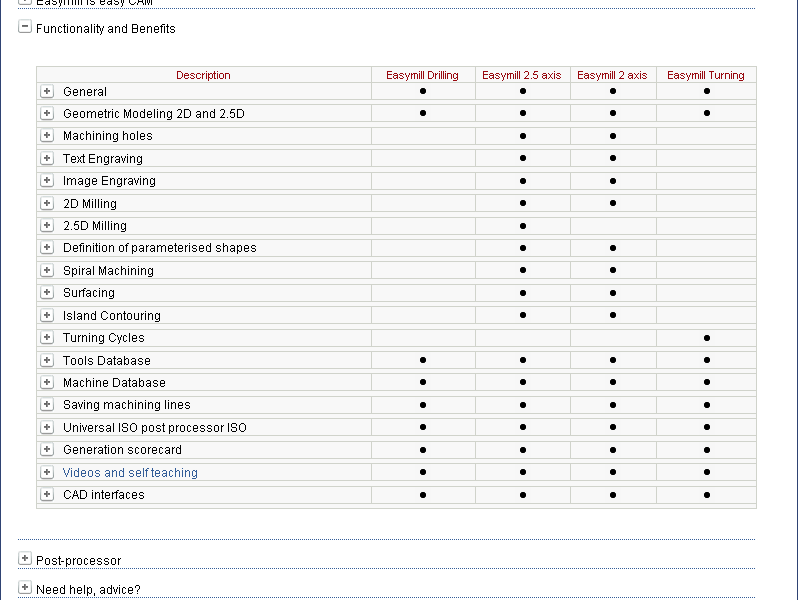Select the Easymill 2.5 axis column header

pos(521,75)
